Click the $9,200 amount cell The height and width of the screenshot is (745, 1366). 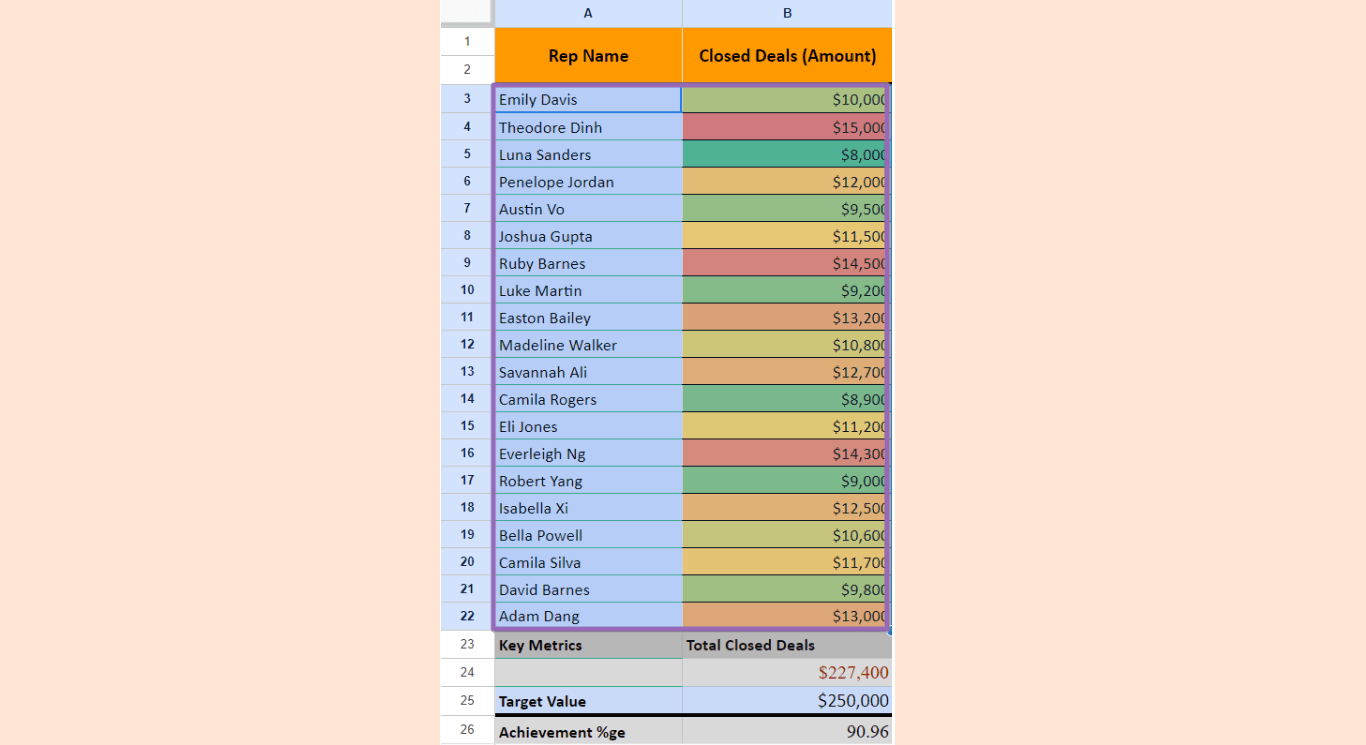(786, 290)
